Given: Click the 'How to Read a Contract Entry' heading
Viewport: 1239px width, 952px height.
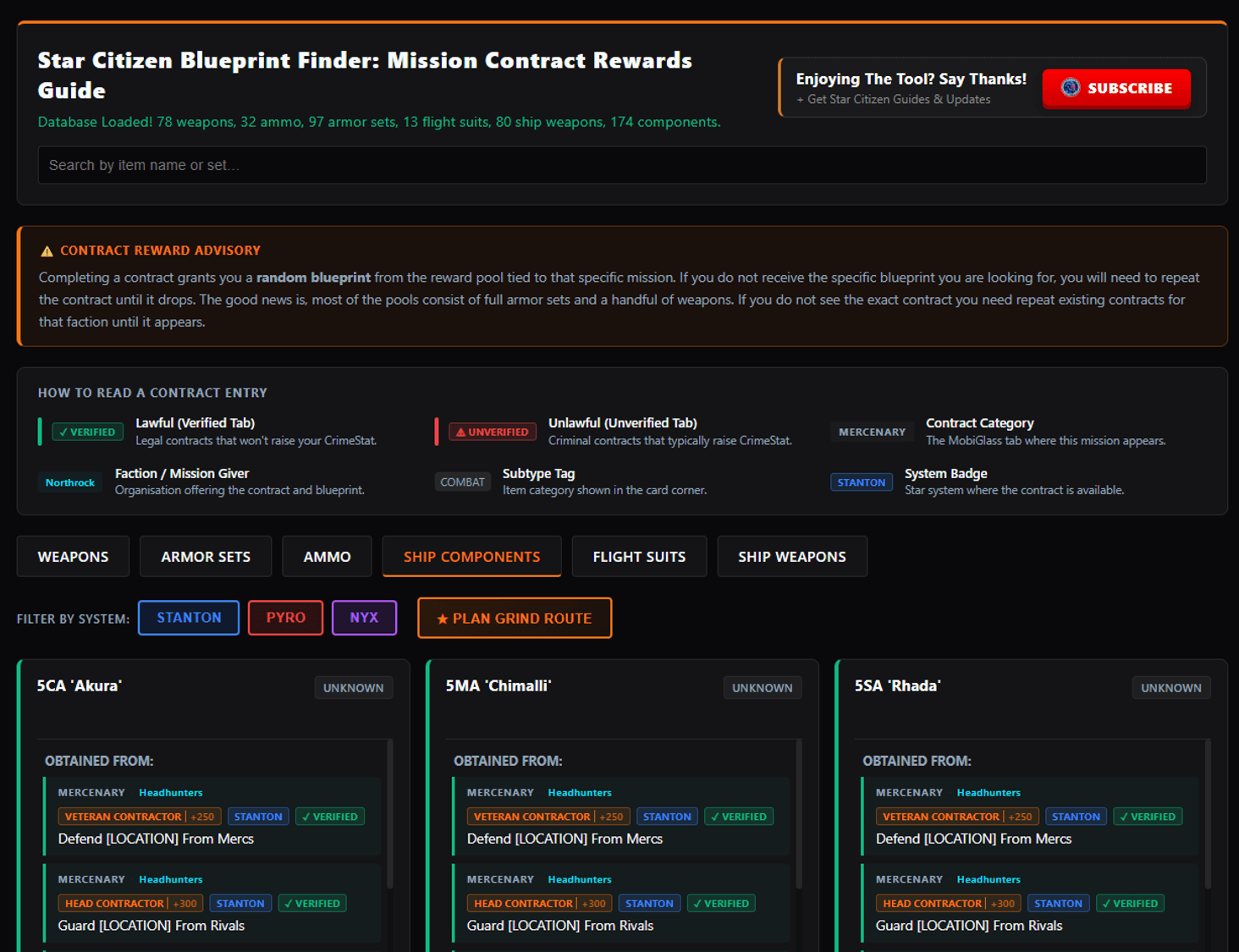Looking at the screenshot, I should click(152, 393).
